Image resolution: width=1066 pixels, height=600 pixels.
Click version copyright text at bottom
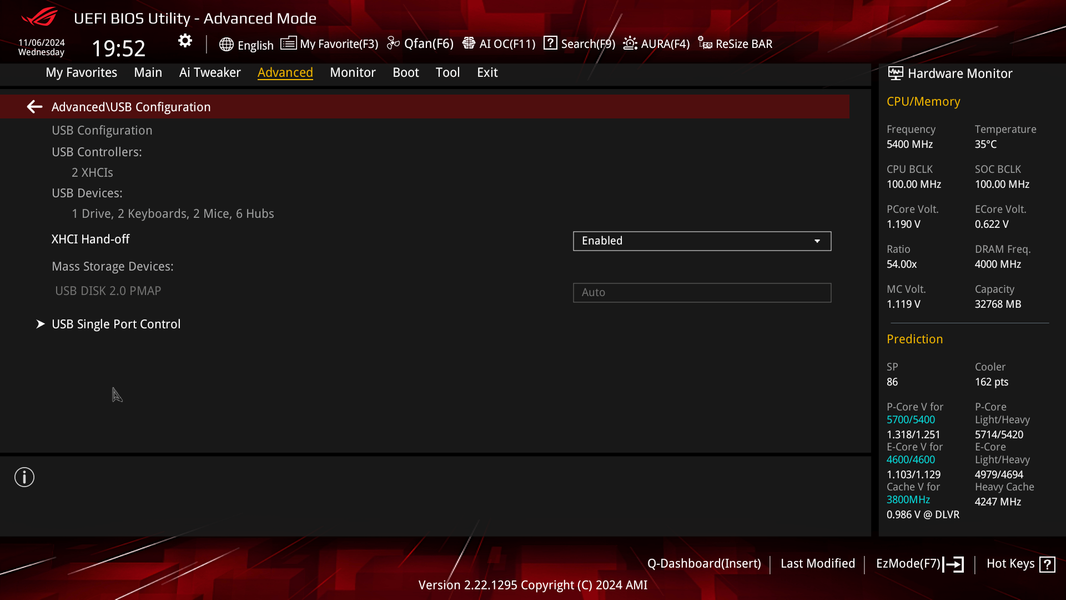pos(532,585)
